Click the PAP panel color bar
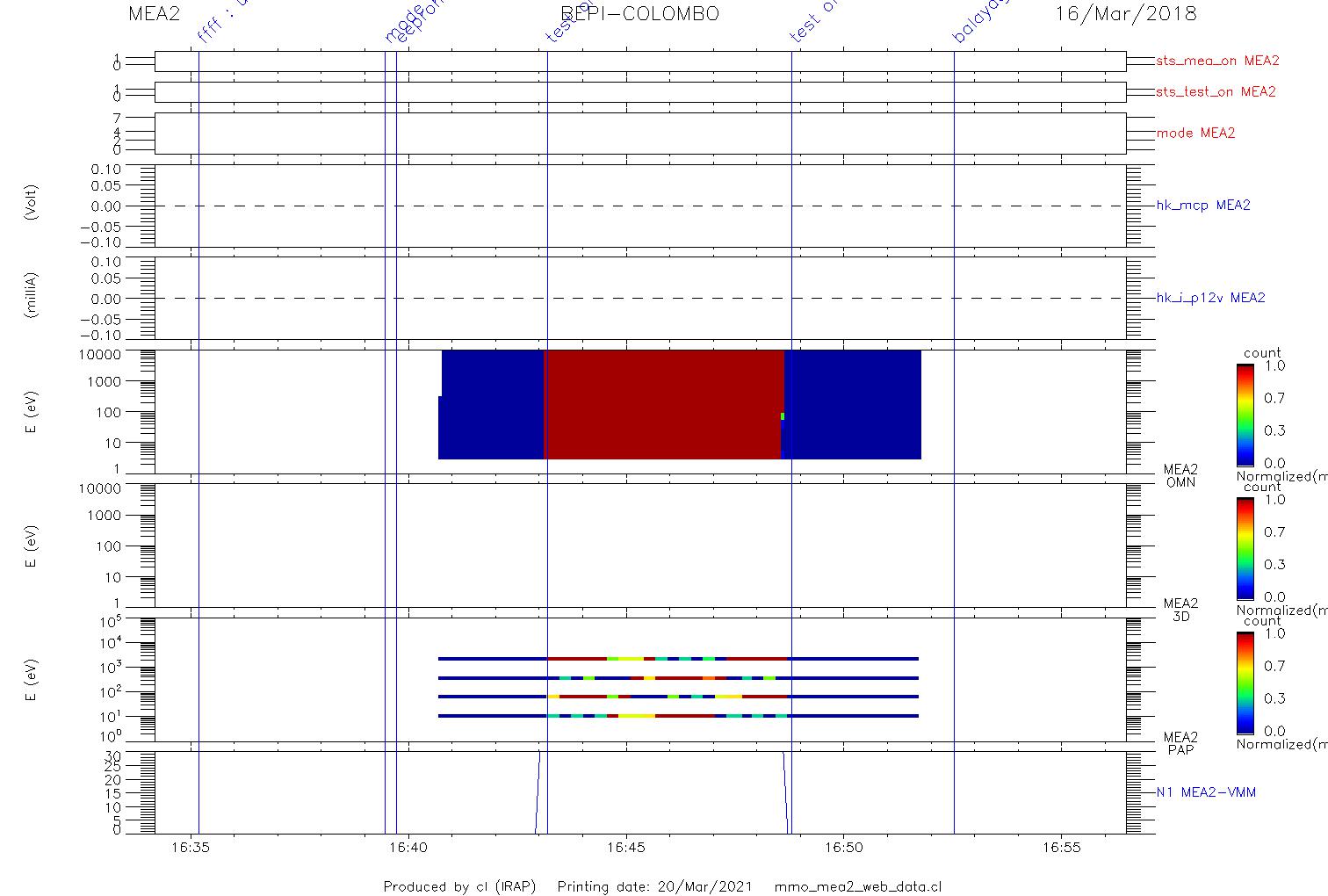Image resolution: width=1328 pixels, height=896 pixels. [1245, 683]
